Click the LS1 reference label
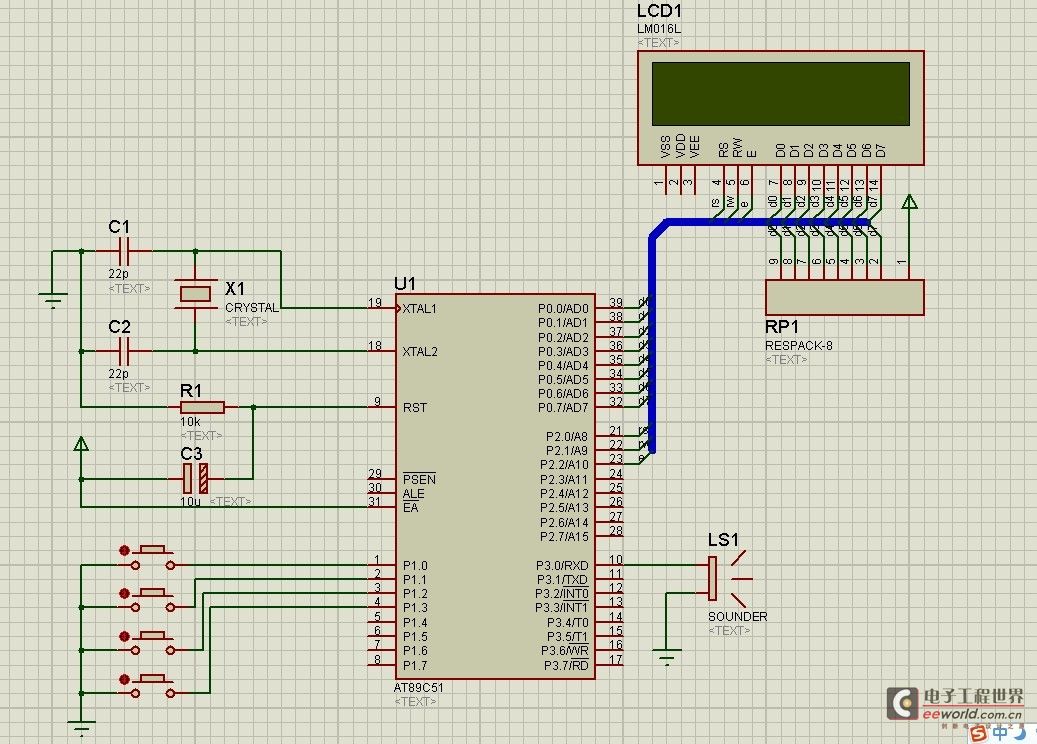Viewport: 1037px width, 744px height. 723,540
